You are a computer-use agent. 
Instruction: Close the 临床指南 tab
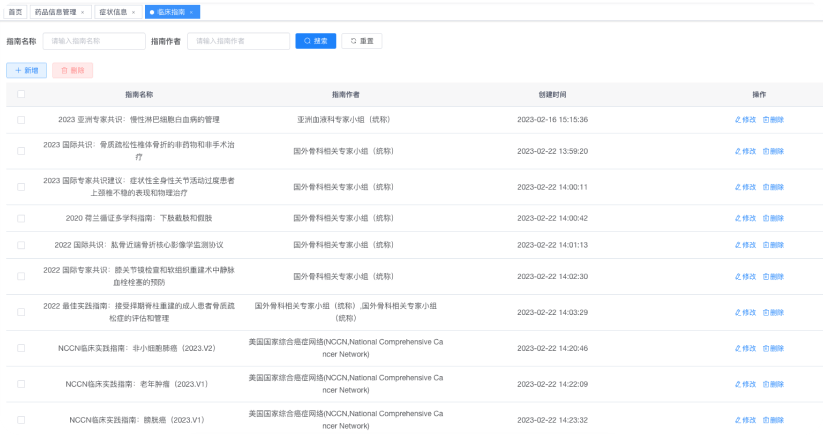point(191,12)
